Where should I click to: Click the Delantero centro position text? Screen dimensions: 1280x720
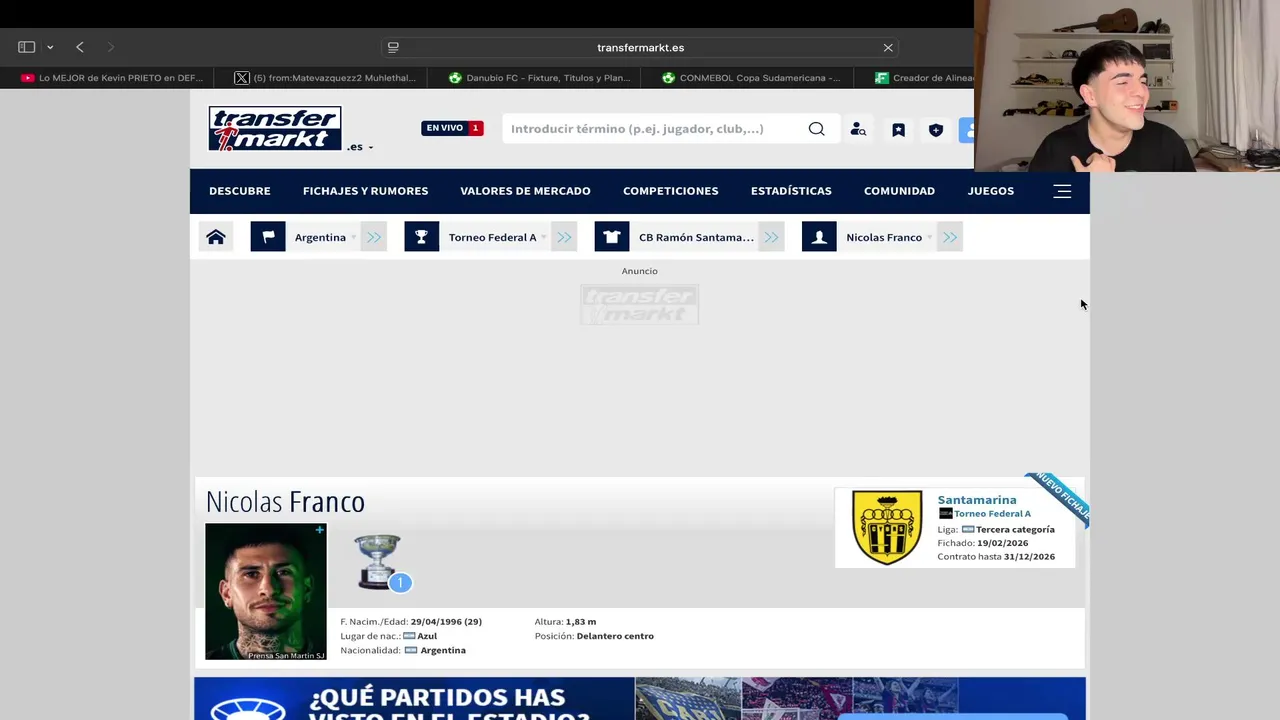(615, 636)
